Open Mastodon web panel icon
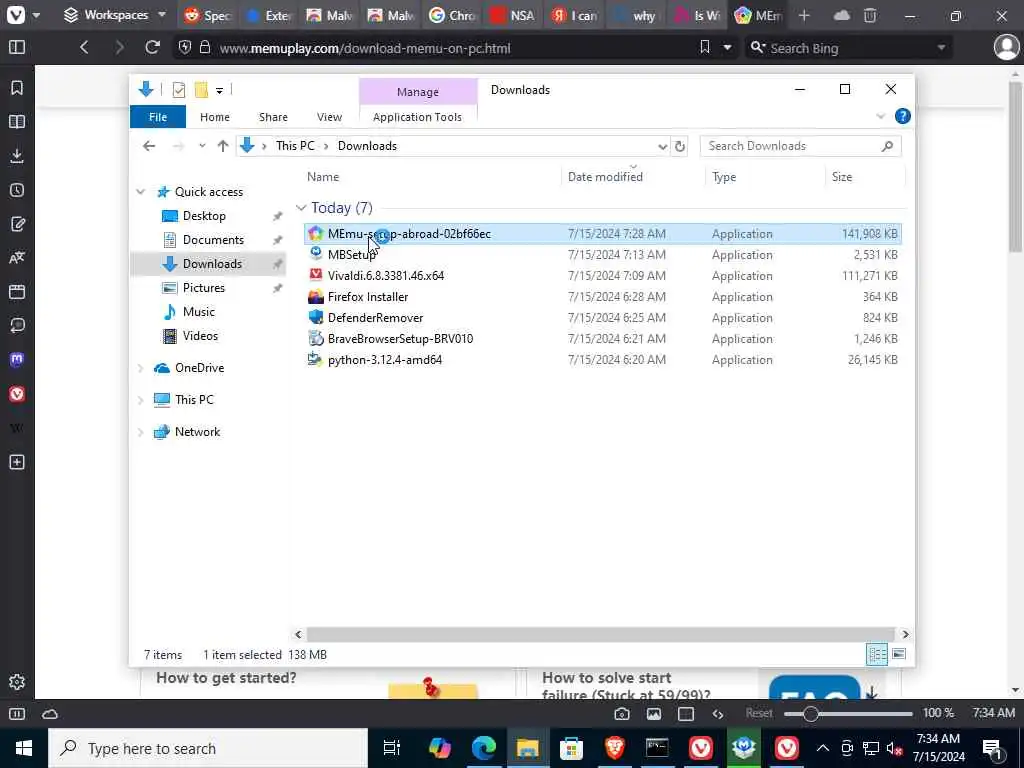The width and height of the screenshot is (1024, 768). click(x=17, y=359)
